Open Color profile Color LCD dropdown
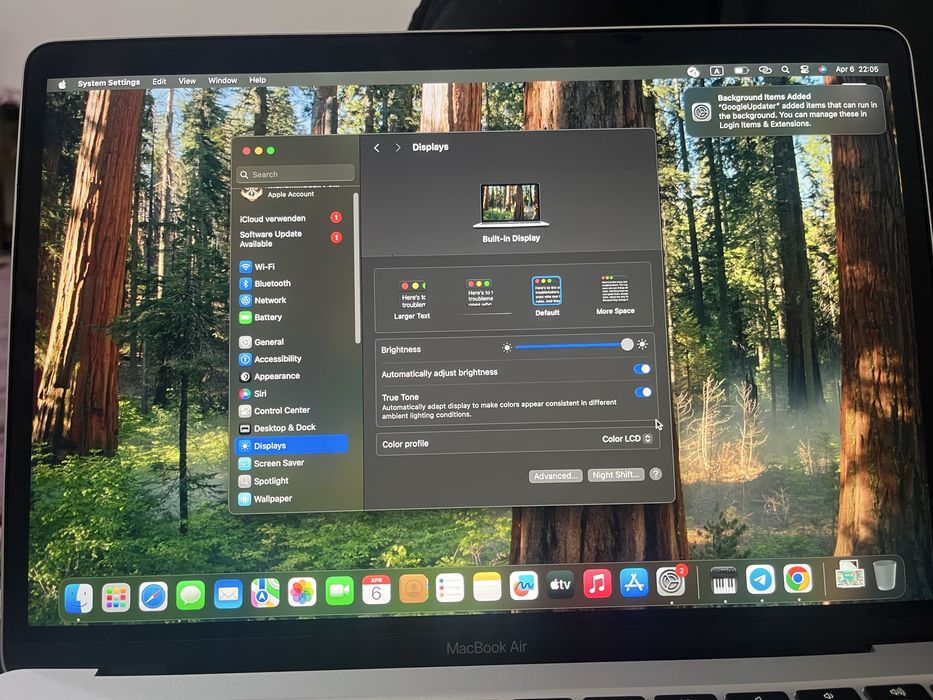 pos(627,439)
